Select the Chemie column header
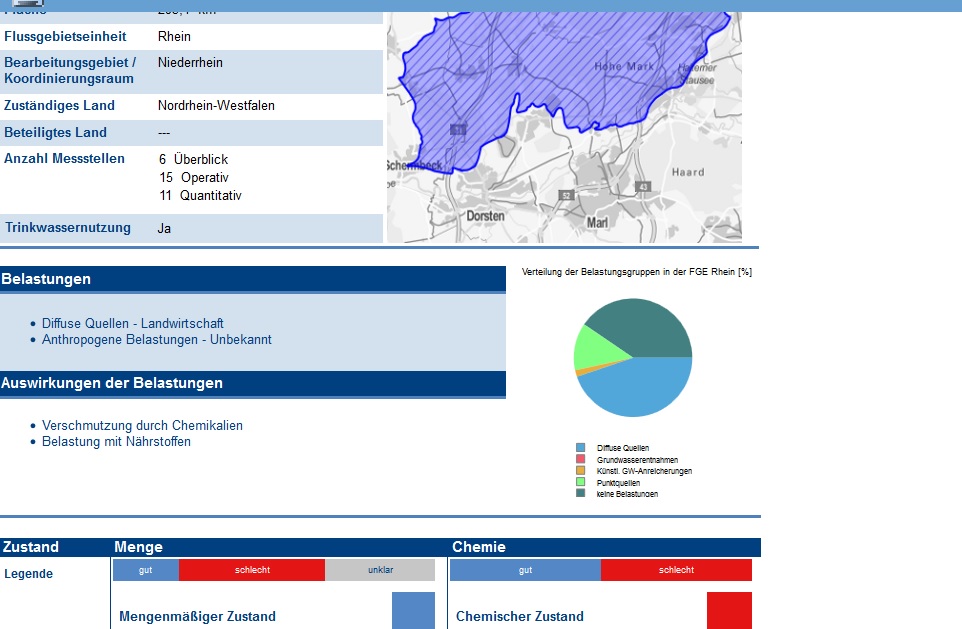 click(x=478, y=547)
